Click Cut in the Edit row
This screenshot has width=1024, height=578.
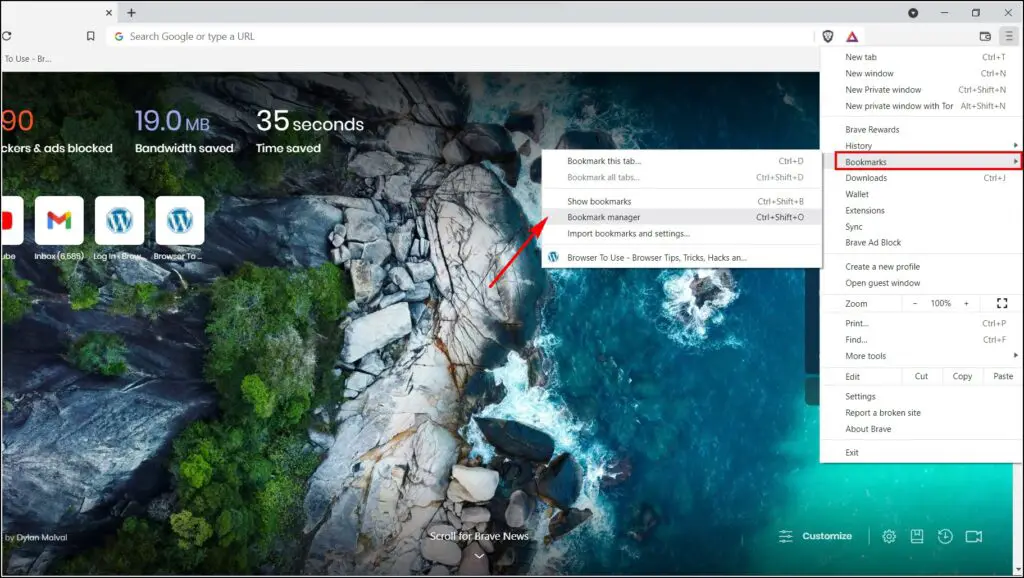tap(921, 376)
